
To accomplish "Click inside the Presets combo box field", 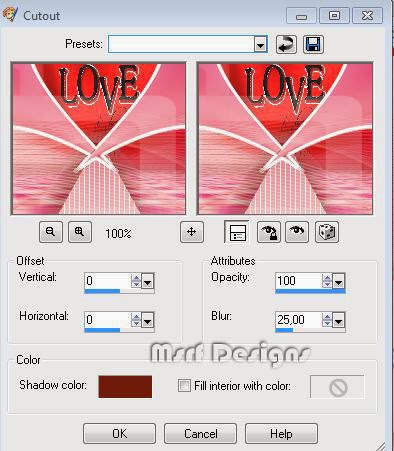I will pyautogui.click(x=181, y=44).
